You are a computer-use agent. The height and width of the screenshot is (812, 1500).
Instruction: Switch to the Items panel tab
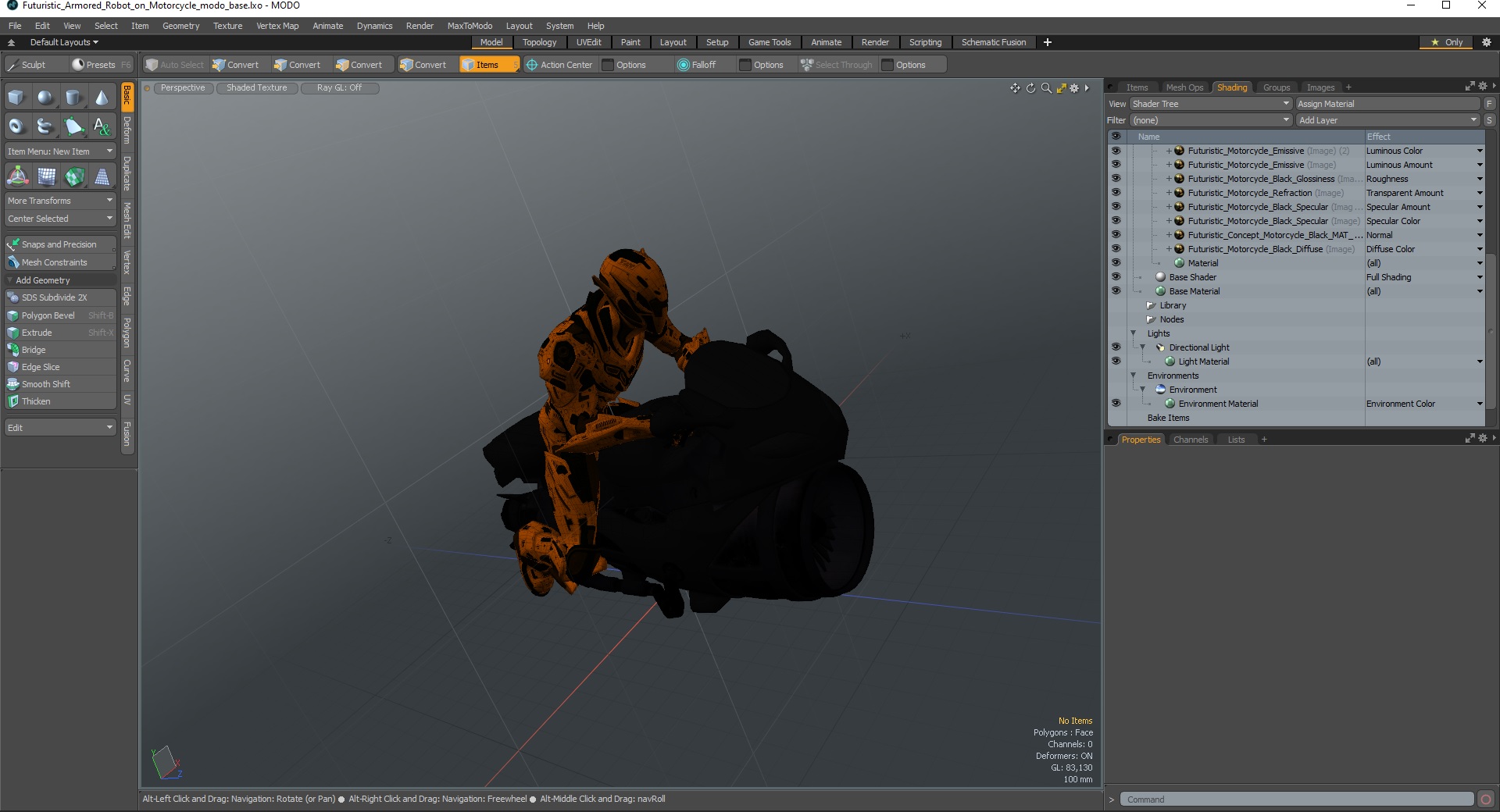point(1137,87)
